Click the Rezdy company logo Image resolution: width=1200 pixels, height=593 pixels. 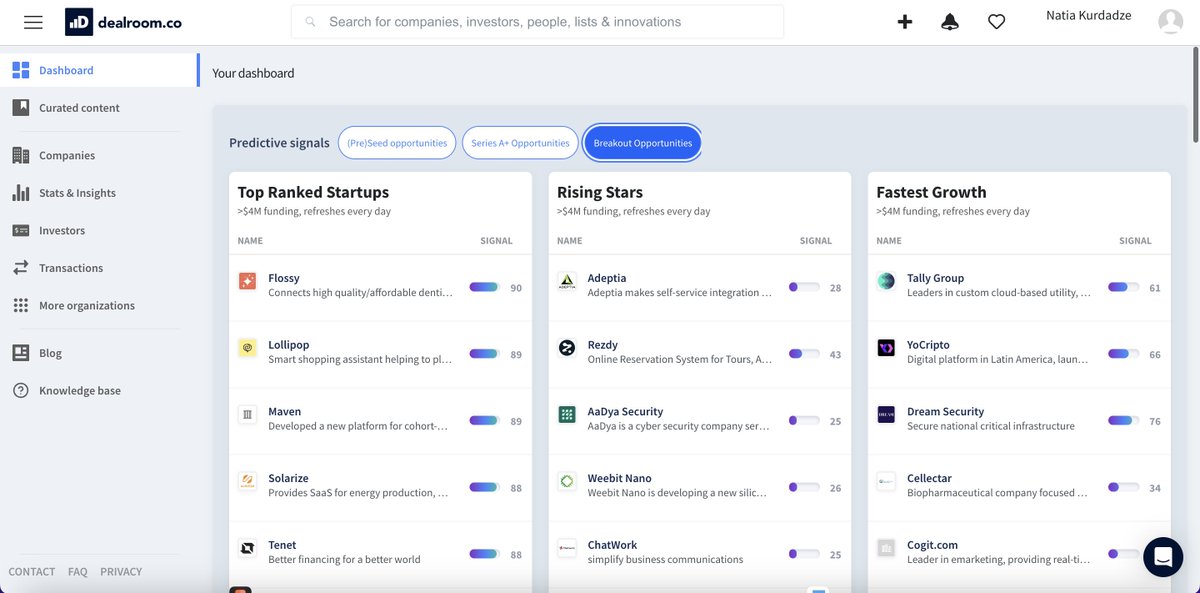(x=567, y=348)
